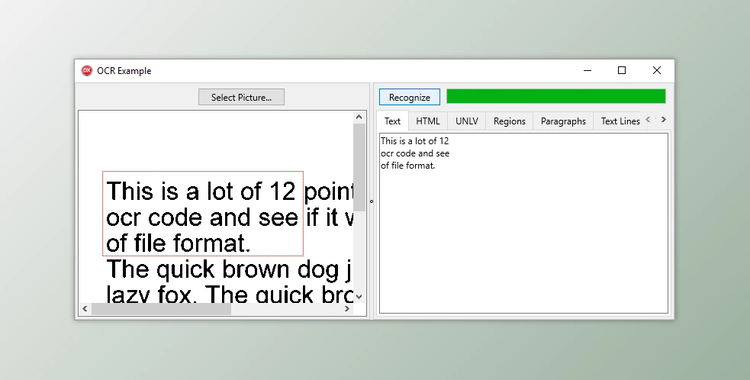Select the Text Lines tab

click(620, 121)
